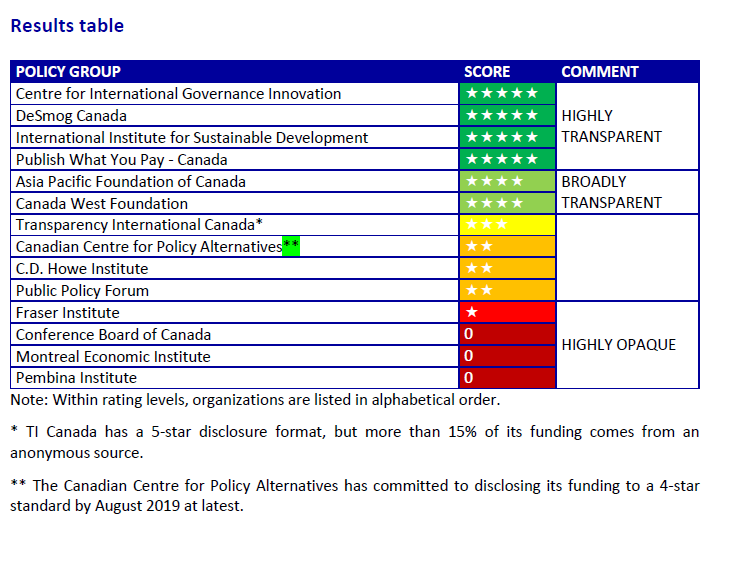Click 'Conference Board of Canada' cell
The image size is (739, 564).
pos(235,335)
